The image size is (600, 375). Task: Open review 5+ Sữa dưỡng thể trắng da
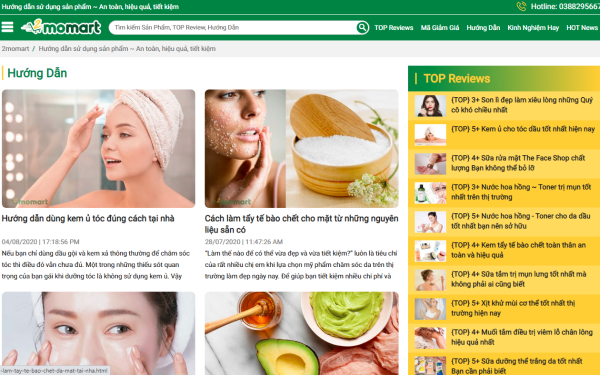click(517, 366)
